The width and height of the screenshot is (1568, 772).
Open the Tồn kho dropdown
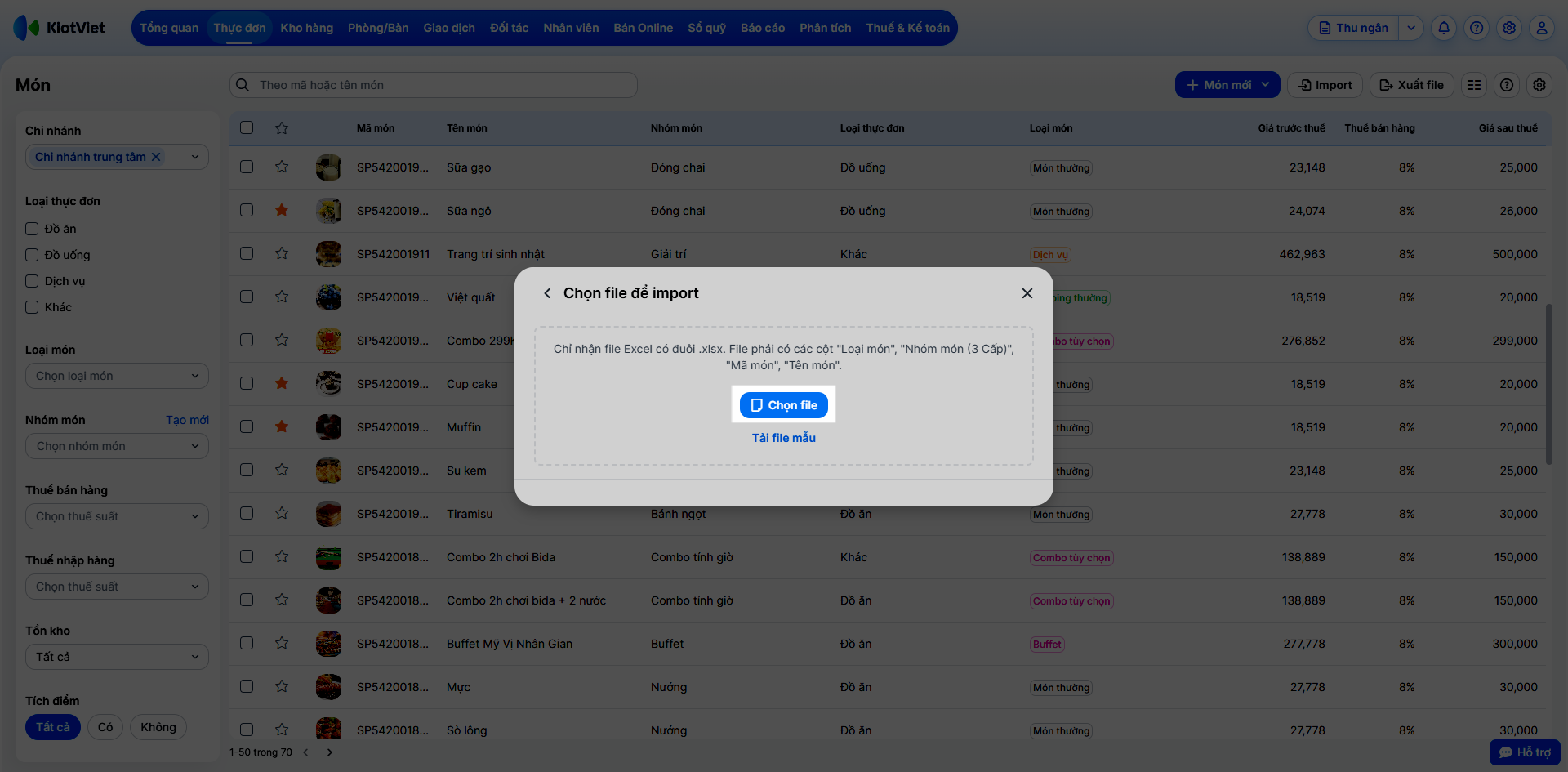click(x=117, y=657)
